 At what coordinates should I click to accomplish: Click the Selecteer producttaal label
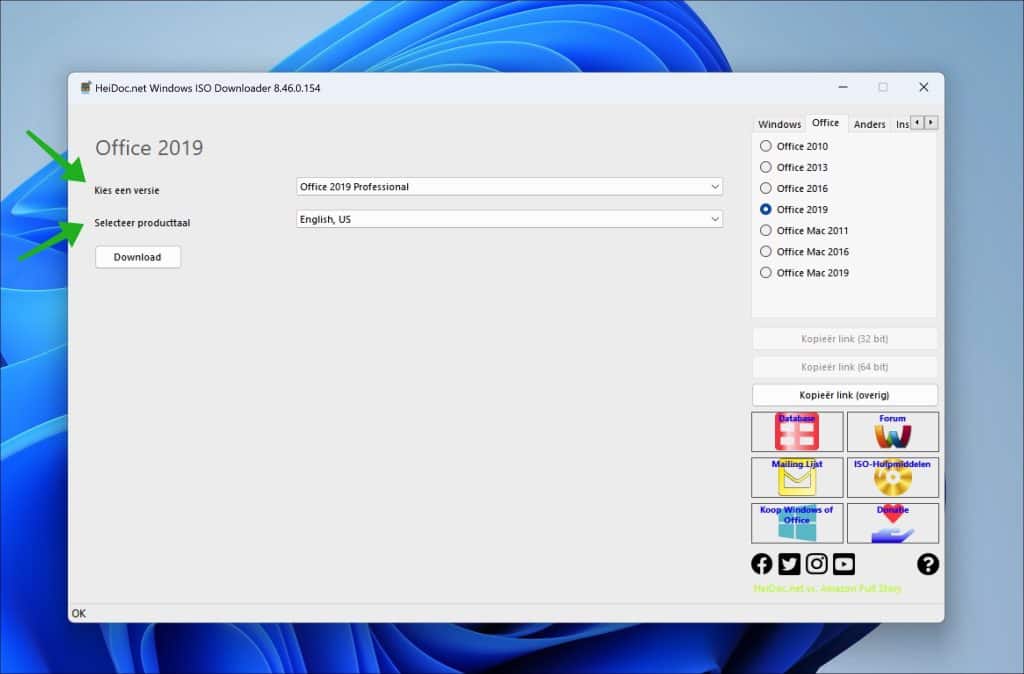tap(142, 223)
